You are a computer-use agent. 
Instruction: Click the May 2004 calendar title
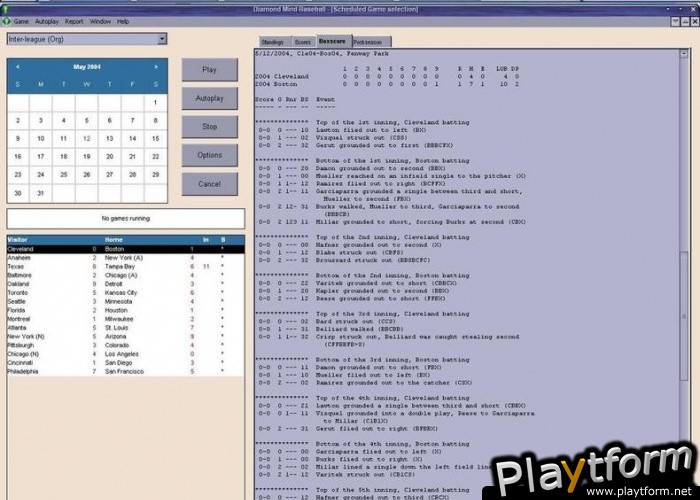87,67
